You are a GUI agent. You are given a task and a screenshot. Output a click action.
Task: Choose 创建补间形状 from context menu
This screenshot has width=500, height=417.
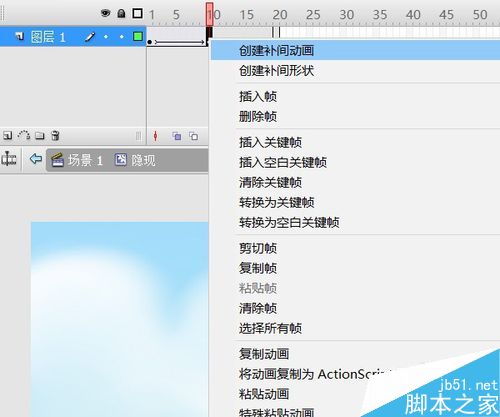click(x=355, y=70)
